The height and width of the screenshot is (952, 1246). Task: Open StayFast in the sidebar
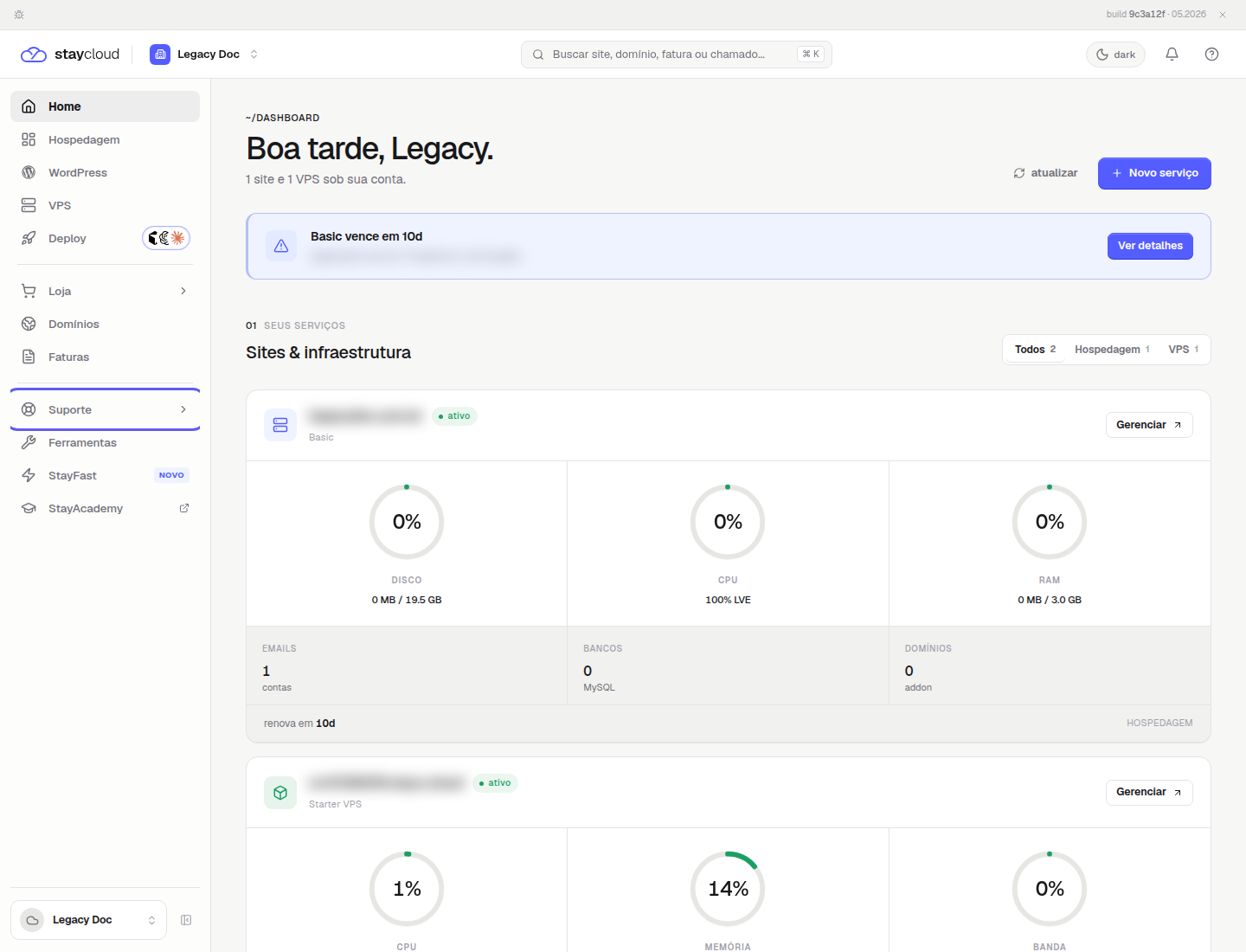105,475
